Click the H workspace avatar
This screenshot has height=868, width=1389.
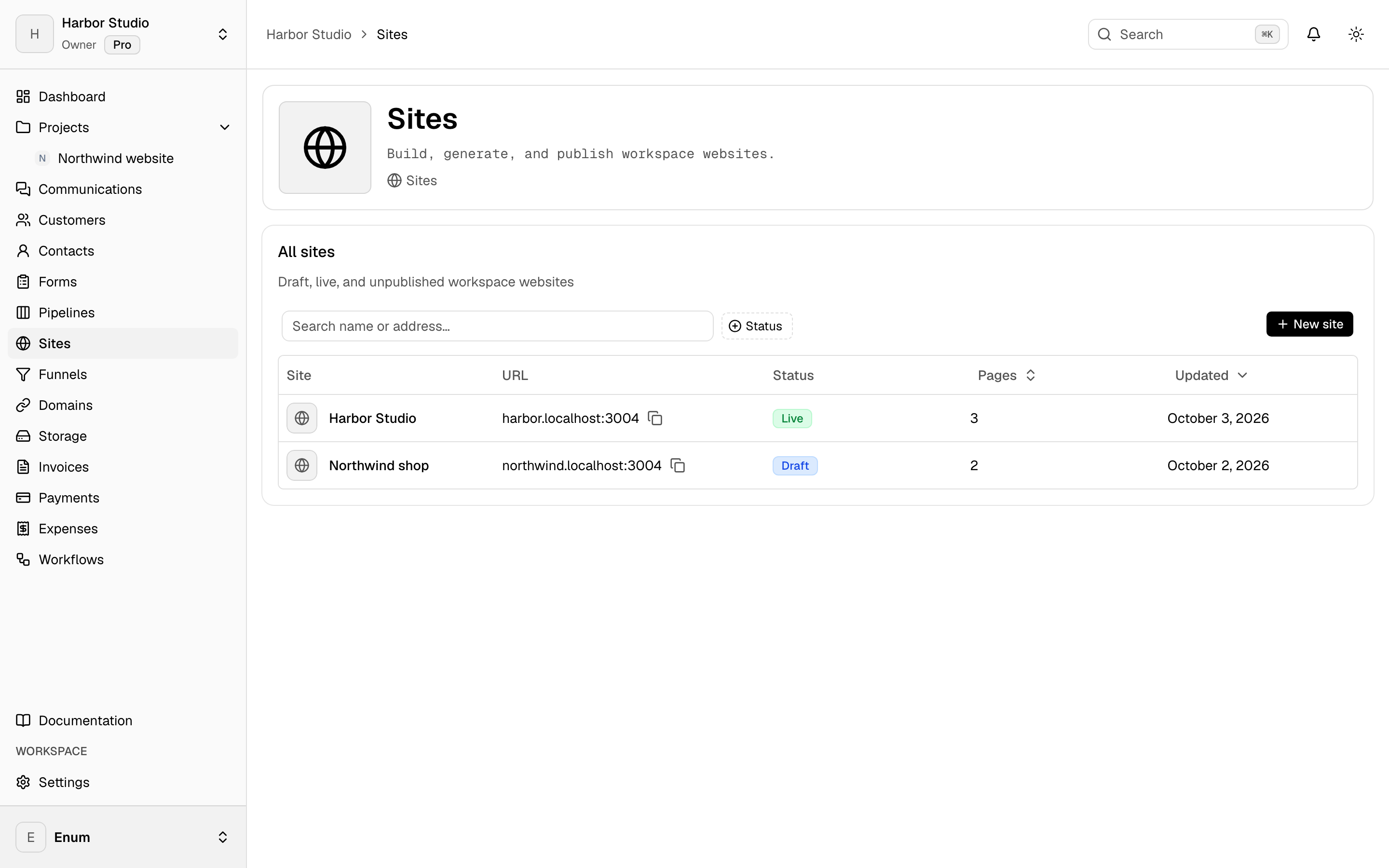[34, 34]
